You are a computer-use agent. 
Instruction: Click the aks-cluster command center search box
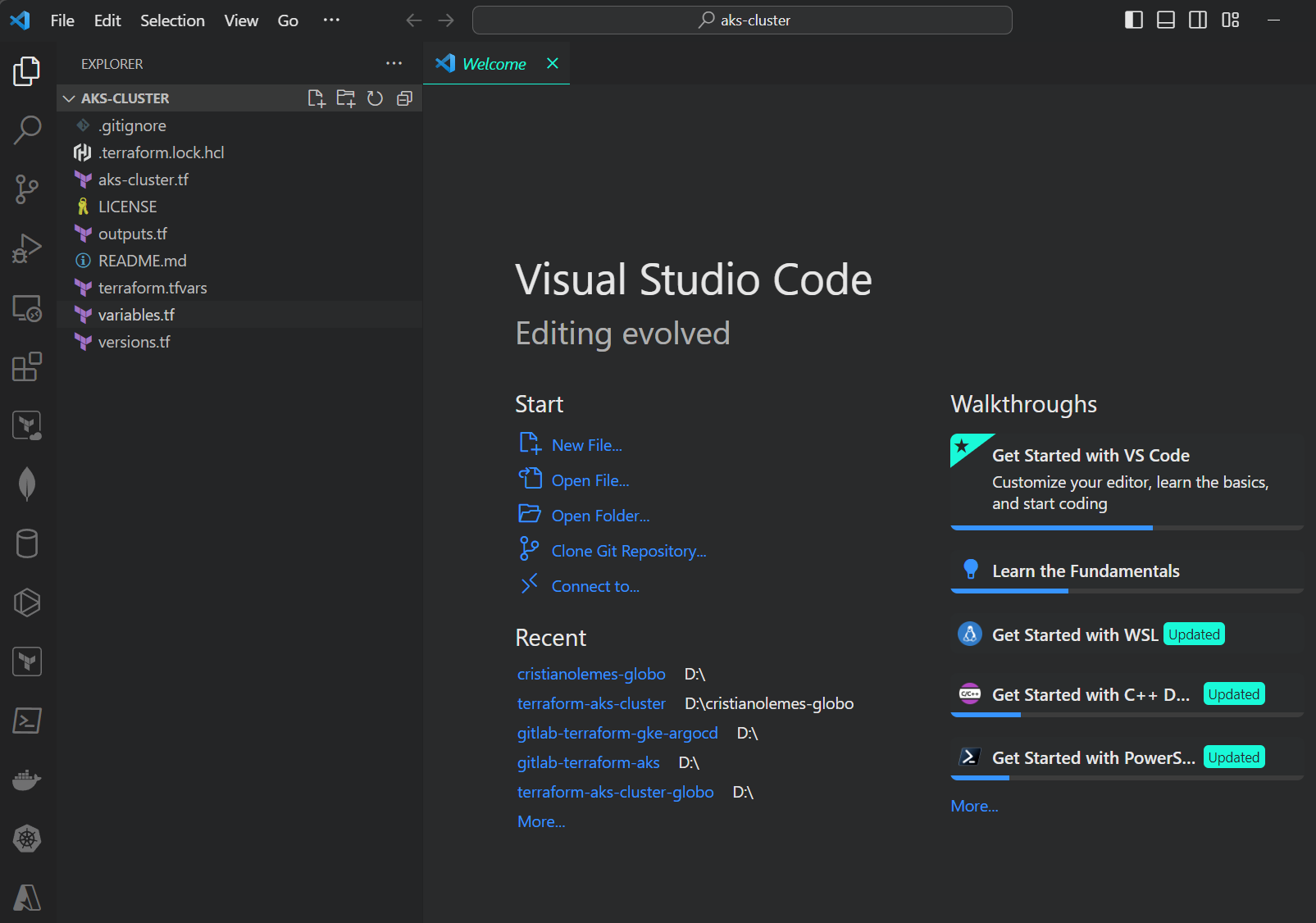pos(742,20)
